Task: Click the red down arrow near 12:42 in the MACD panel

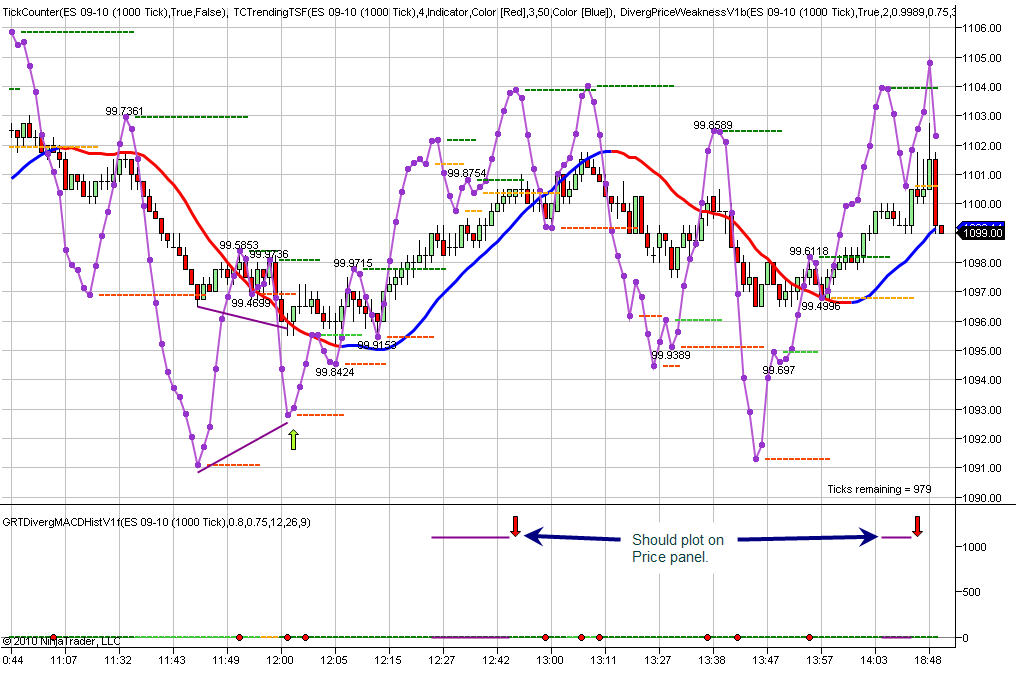Action: click(515, 526)
